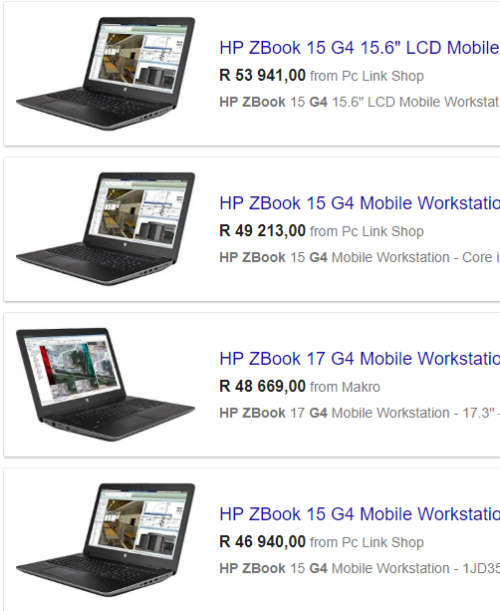The width and height of the screenshot is (500, 611).
Task: Open the HP ZBook 15 G4 15.6" LCD Mobile link
Action: click(359, 48)
